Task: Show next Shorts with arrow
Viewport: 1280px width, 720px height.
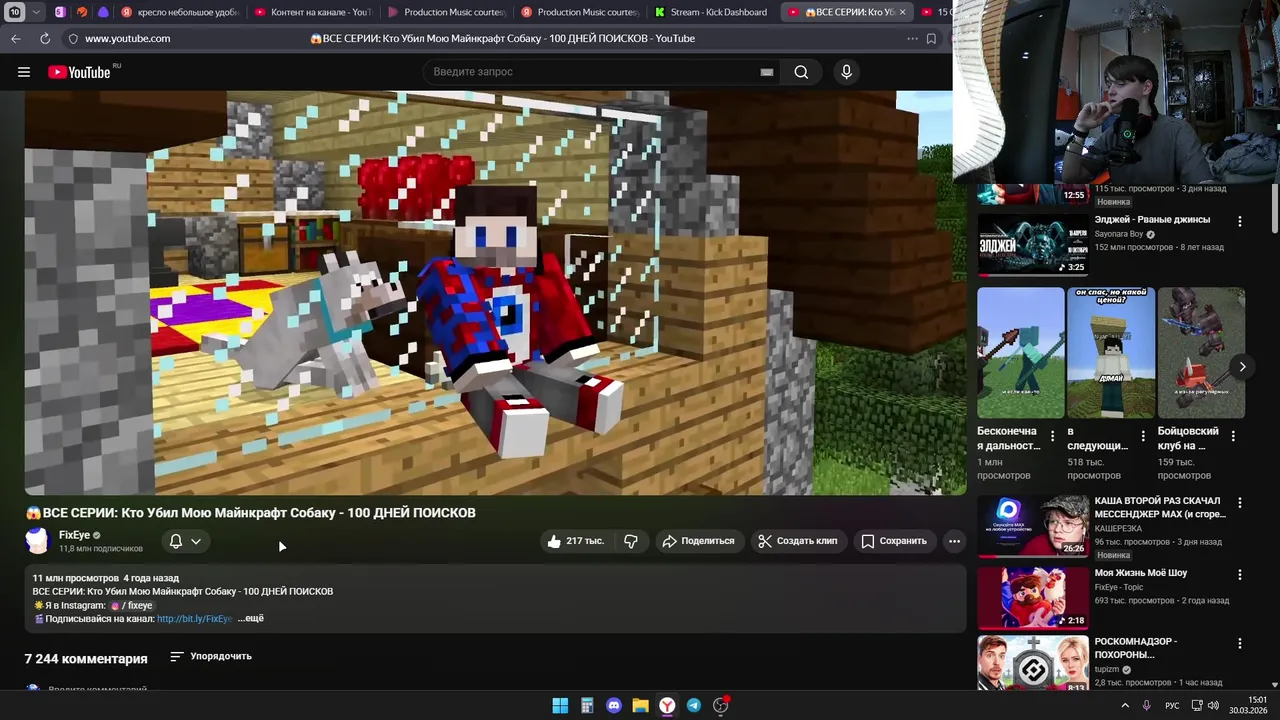Action: coord(1242,367)
